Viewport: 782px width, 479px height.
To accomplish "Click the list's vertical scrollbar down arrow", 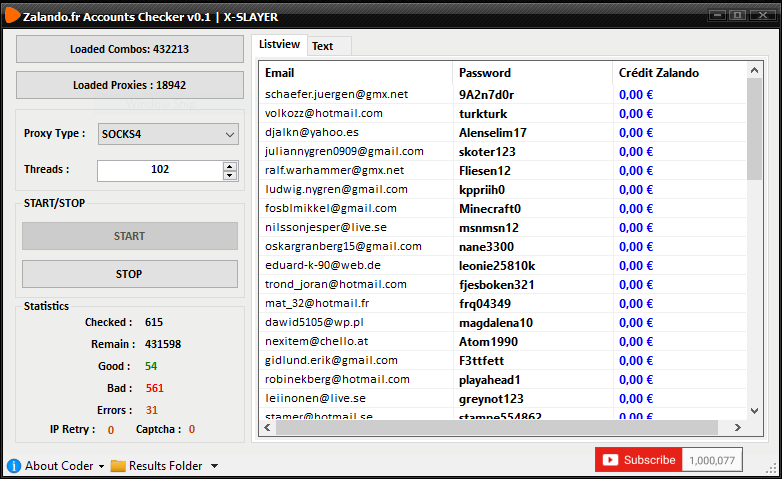I will click(x=755, y=411).
